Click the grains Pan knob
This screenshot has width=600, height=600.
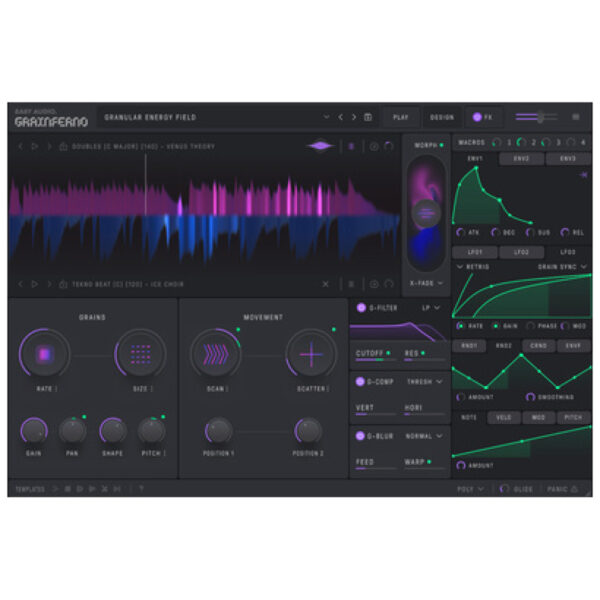tap(72, 431)
